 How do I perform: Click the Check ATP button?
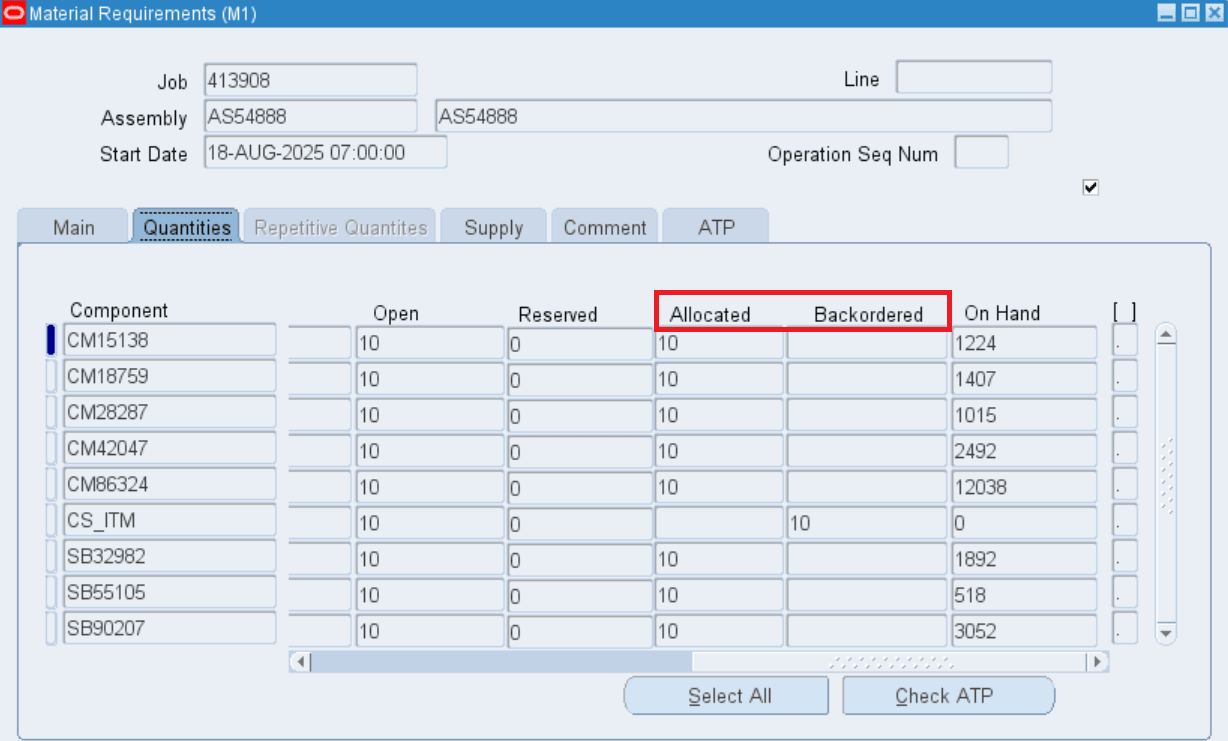(948, 695)
